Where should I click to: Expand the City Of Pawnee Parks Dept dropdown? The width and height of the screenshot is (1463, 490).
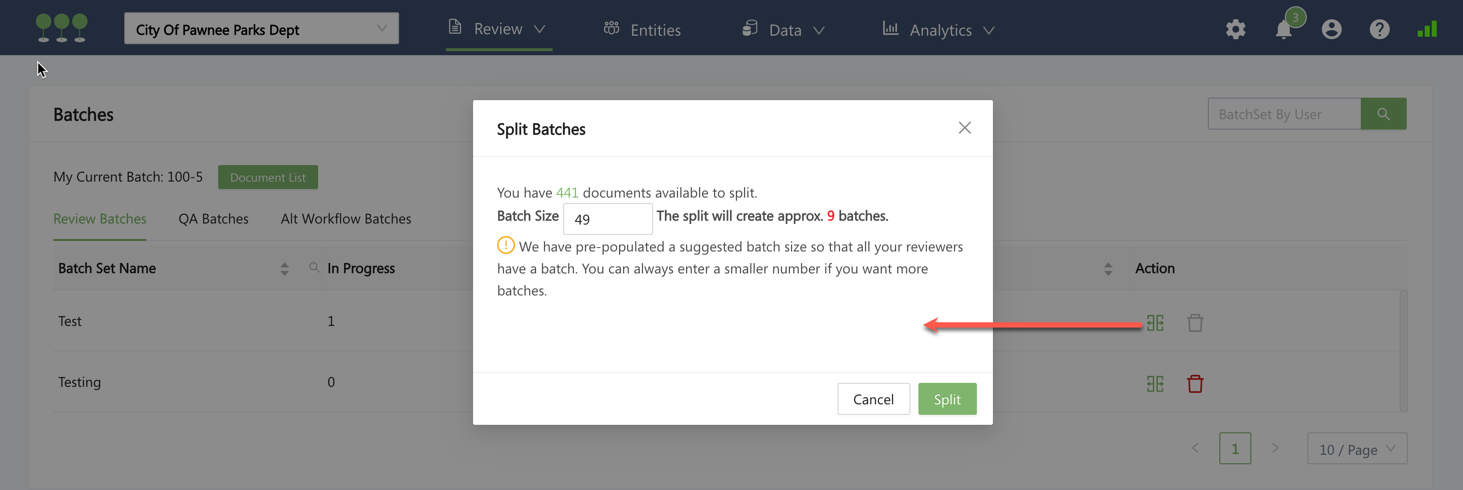261,29
